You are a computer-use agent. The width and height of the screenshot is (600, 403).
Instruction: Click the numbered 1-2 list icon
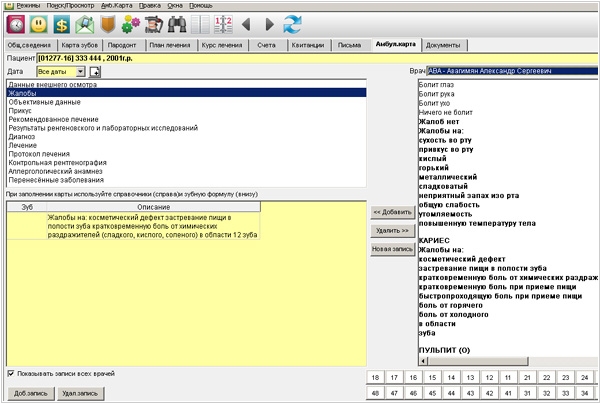[x=223, y=24]
